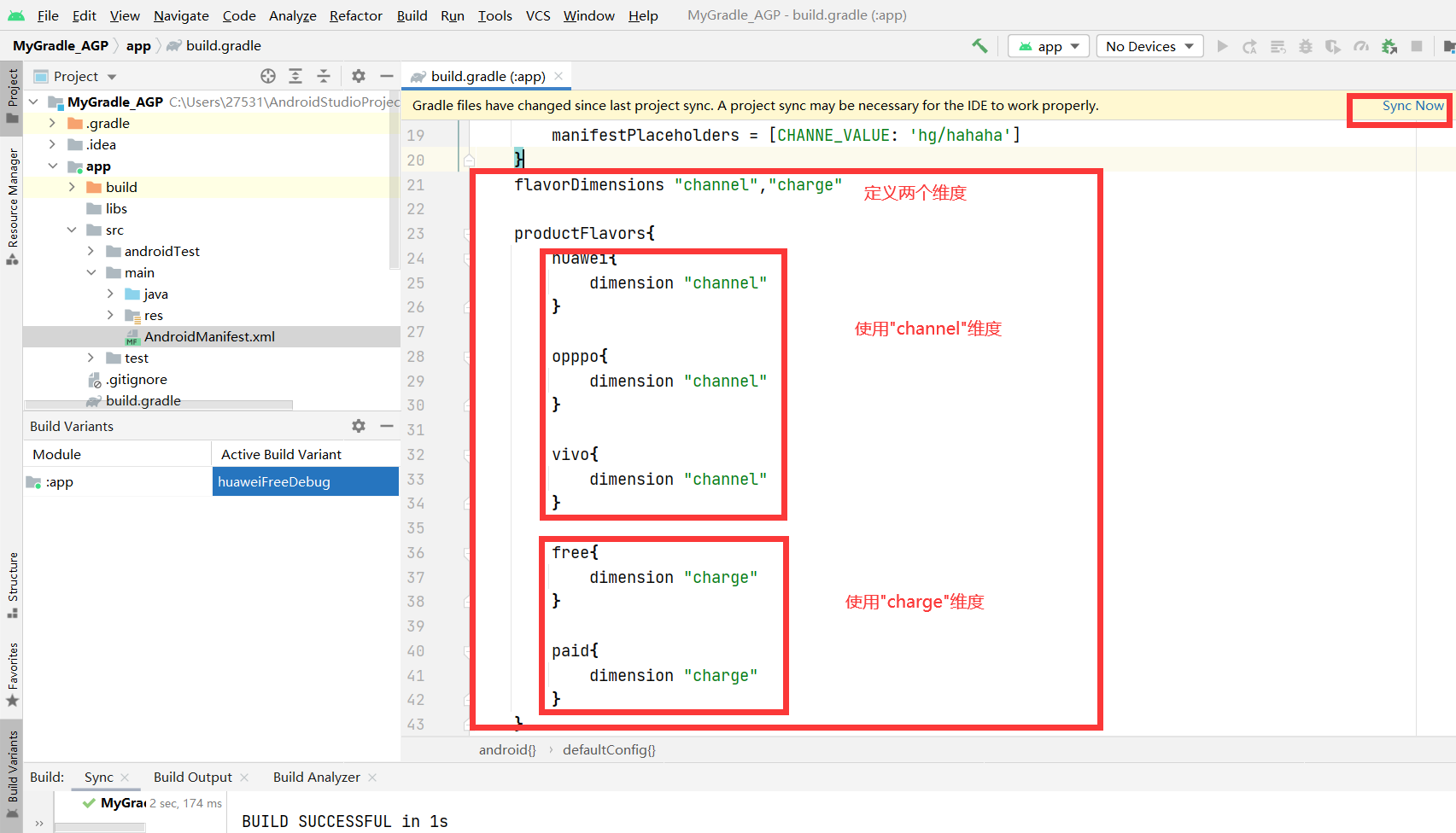Click the Select Opened File target icon
Screen dimensions: 1456x833
click(268, 76)
